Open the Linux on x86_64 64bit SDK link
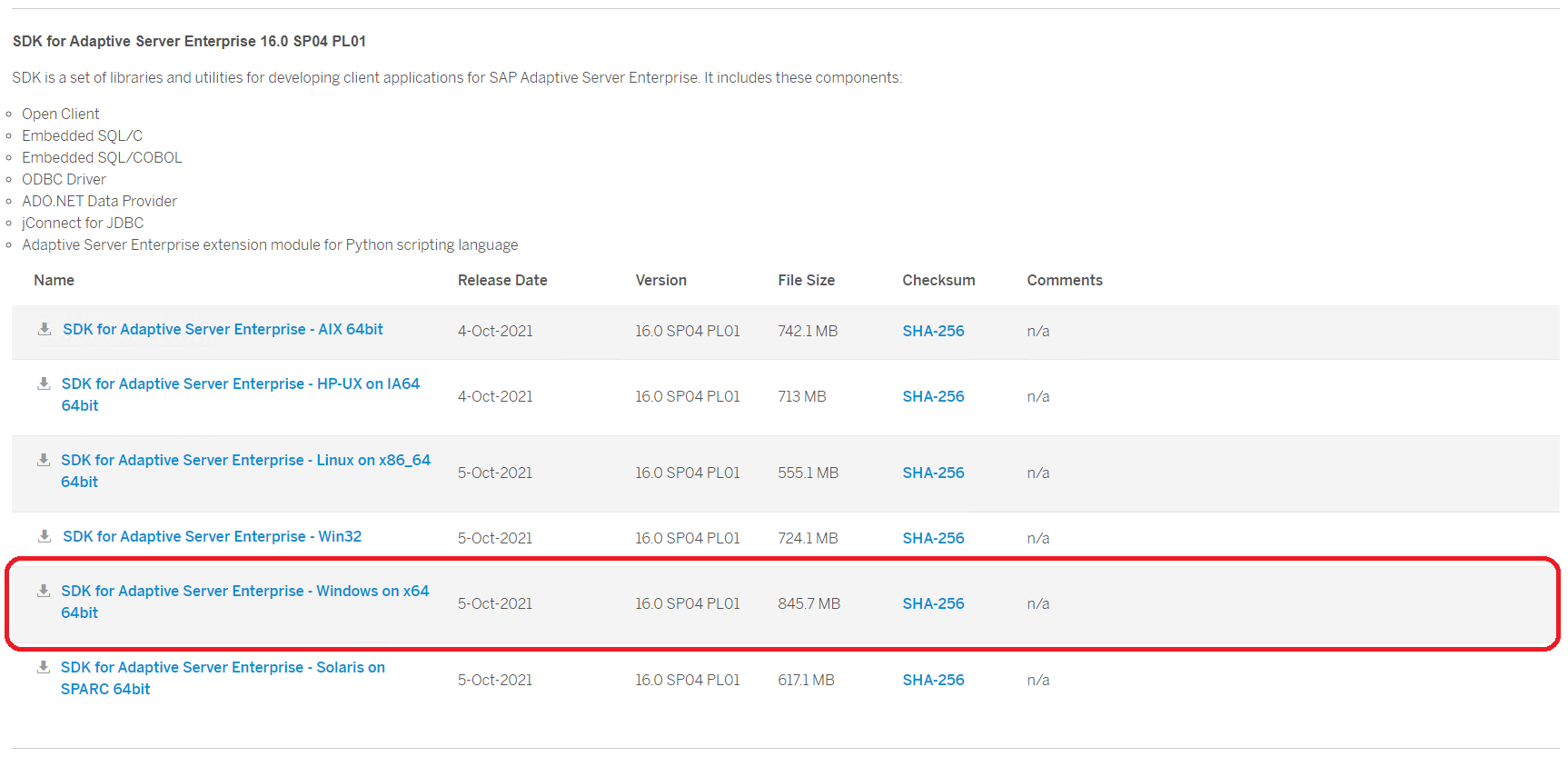The height and width of the screenshot is (757, 1568). pyautogui.click(x=245, y=471)
